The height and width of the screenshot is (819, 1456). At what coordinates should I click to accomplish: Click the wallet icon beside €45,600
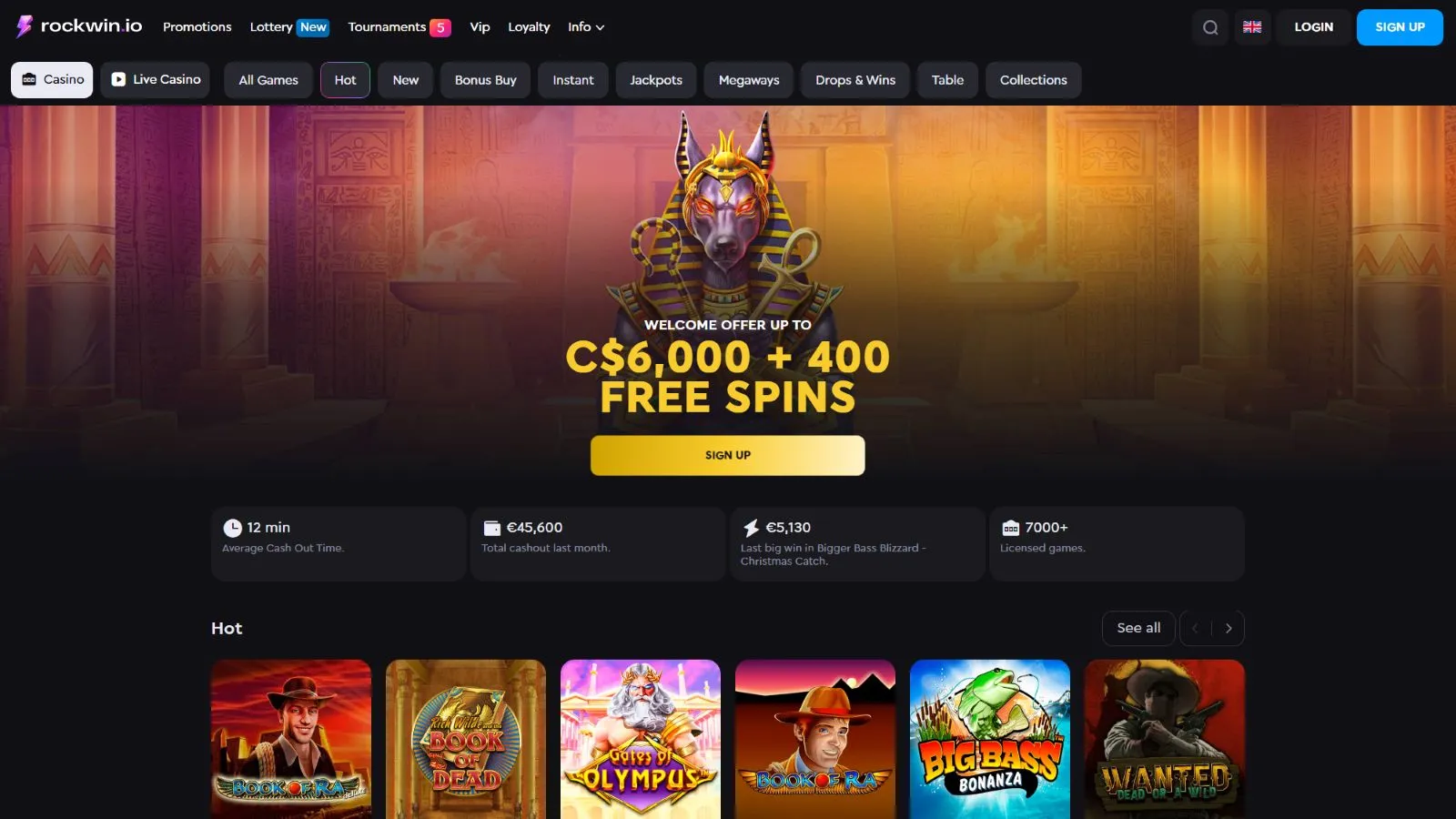[x=491, y=528]
